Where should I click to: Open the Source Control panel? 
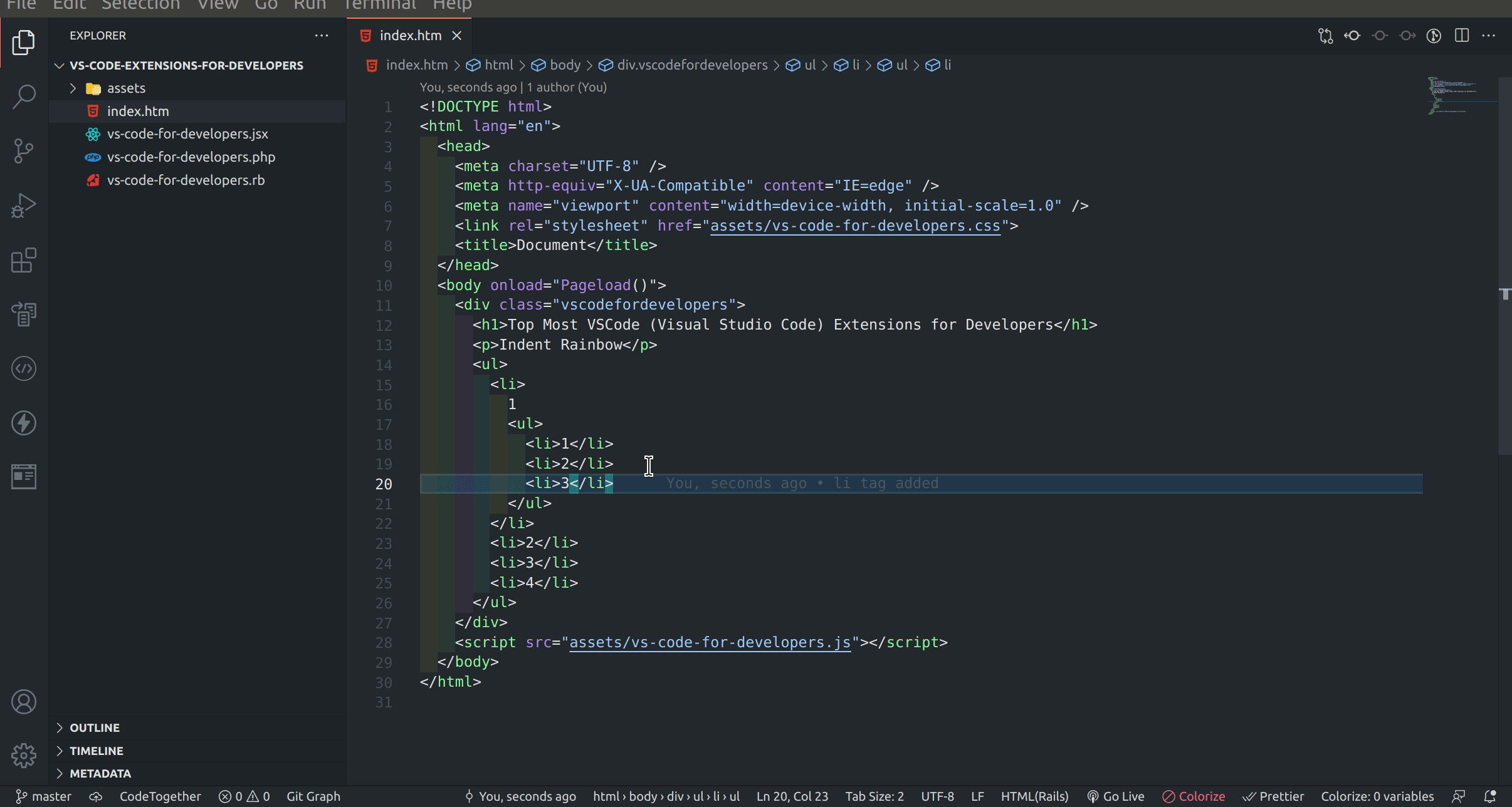tap(23, 150)
